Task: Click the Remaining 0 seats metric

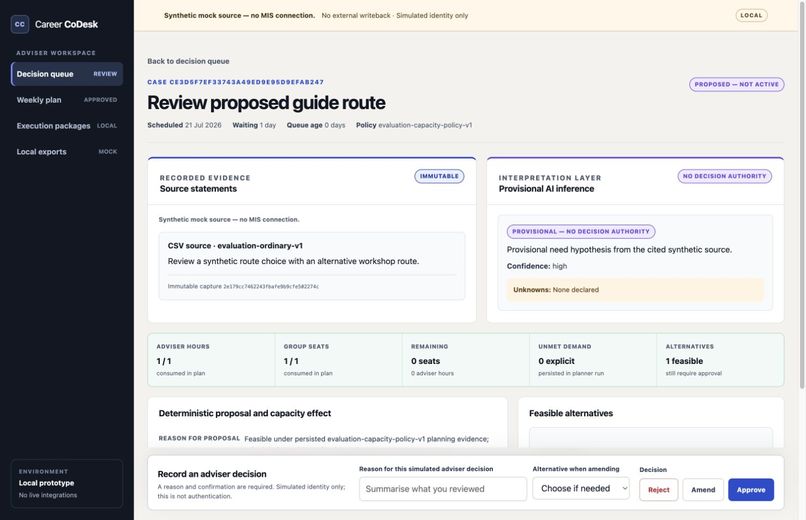Action: 466,360
